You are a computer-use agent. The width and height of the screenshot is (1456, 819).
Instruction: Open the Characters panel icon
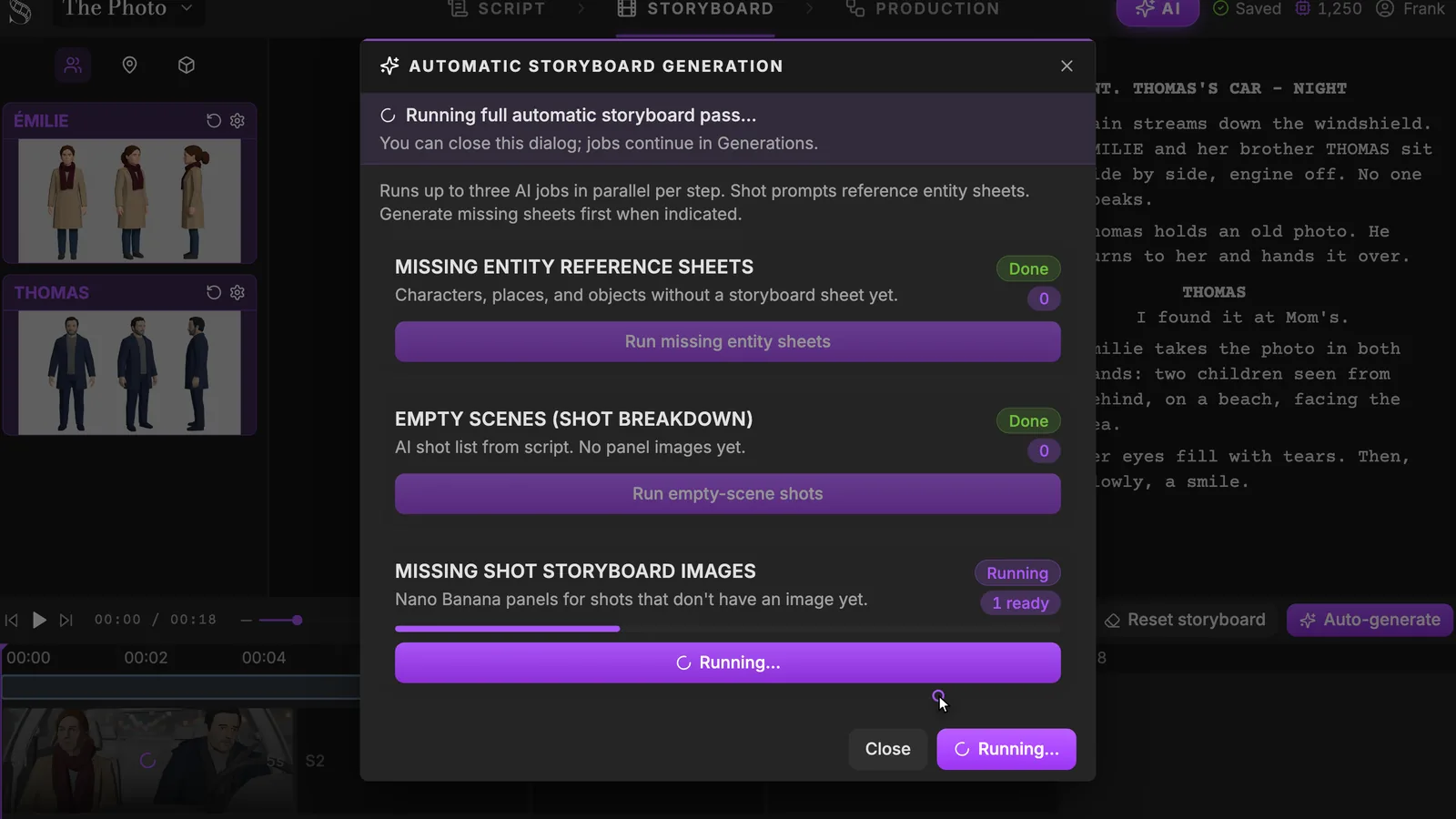[73, 66]
